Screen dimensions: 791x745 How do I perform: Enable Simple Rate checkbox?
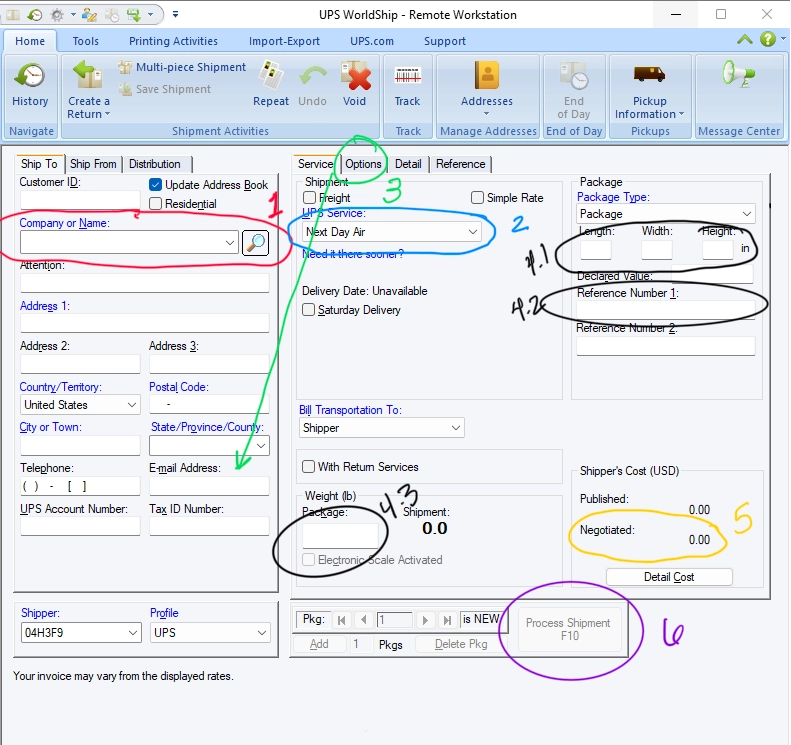477,198
